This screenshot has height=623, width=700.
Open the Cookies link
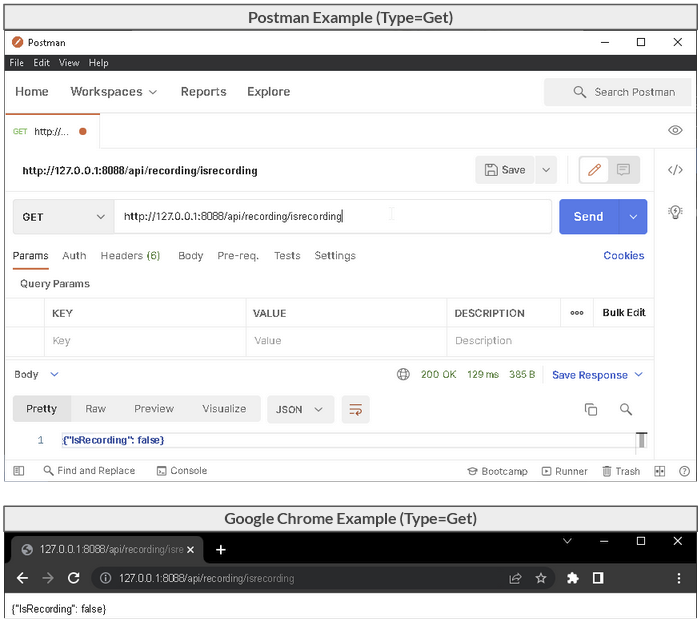[623, 256]
